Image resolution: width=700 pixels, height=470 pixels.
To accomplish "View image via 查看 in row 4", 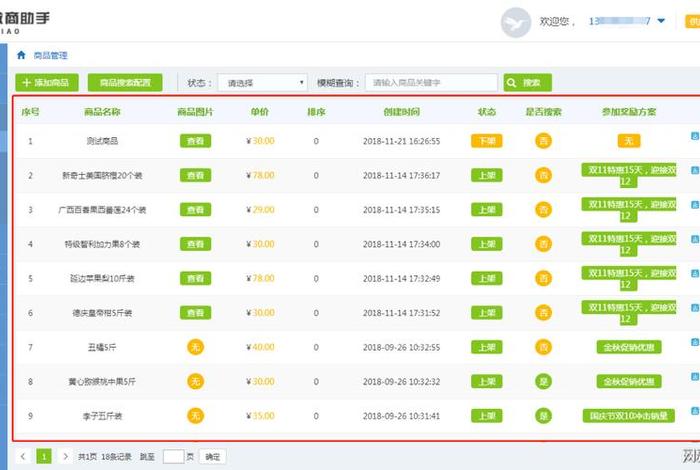I will [196, 244].
